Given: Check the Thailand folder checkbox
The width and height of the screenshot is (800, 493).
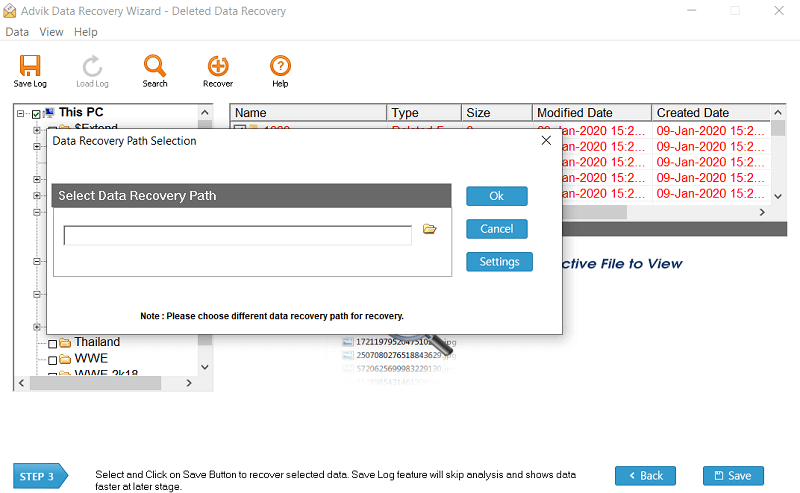Looking at the screenshot, I should click(x=53, y=343).
